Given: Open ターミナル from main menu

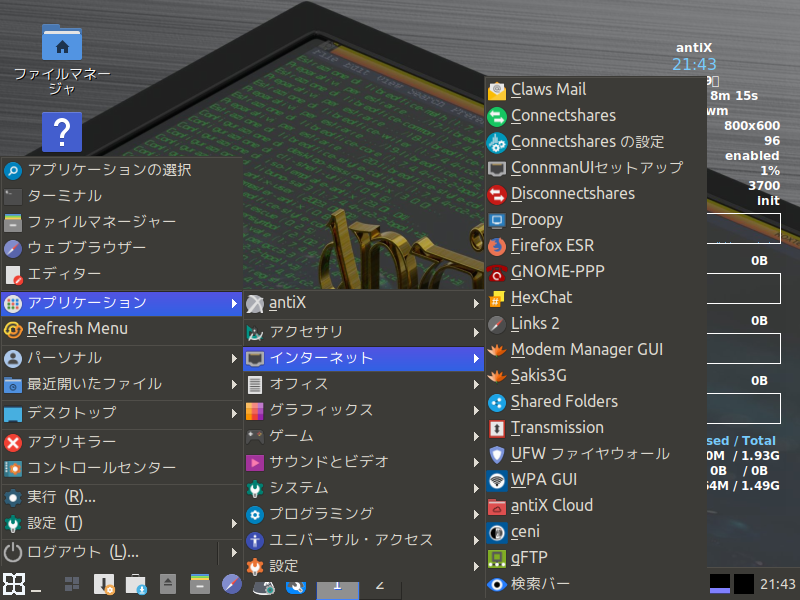Looking at the screenshot, I should [x=121, y=196].
